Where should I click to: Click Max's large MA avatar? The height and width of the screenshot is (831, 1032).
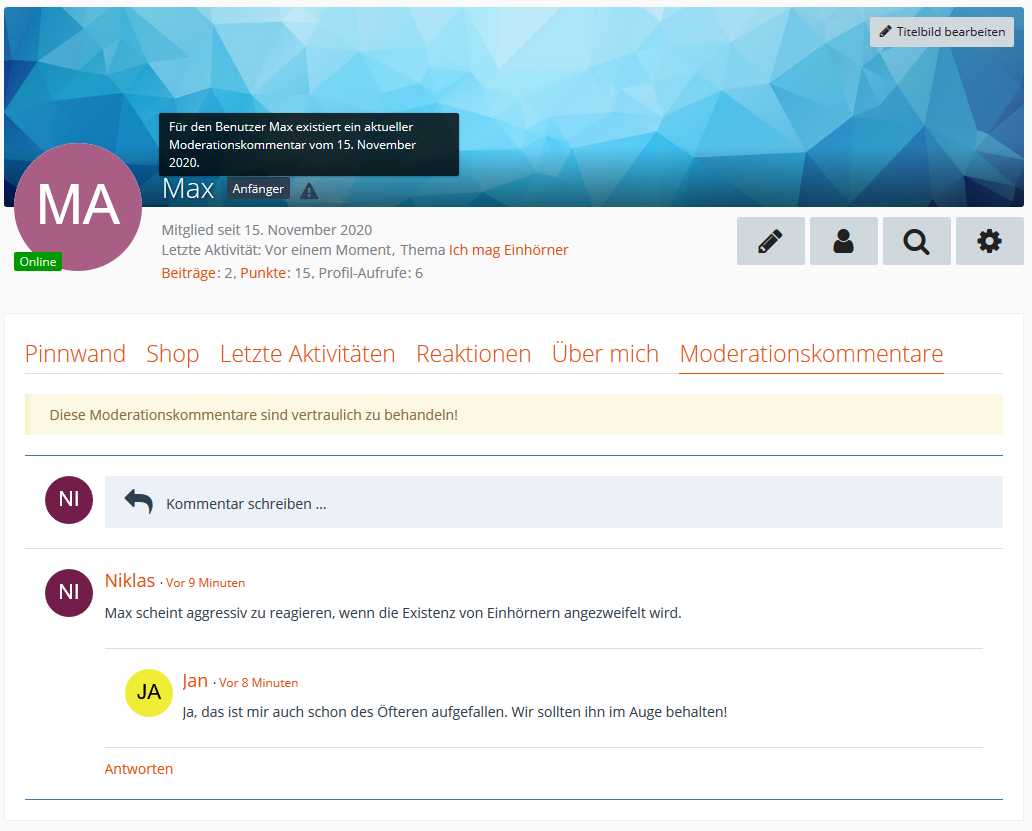[78, 206]
